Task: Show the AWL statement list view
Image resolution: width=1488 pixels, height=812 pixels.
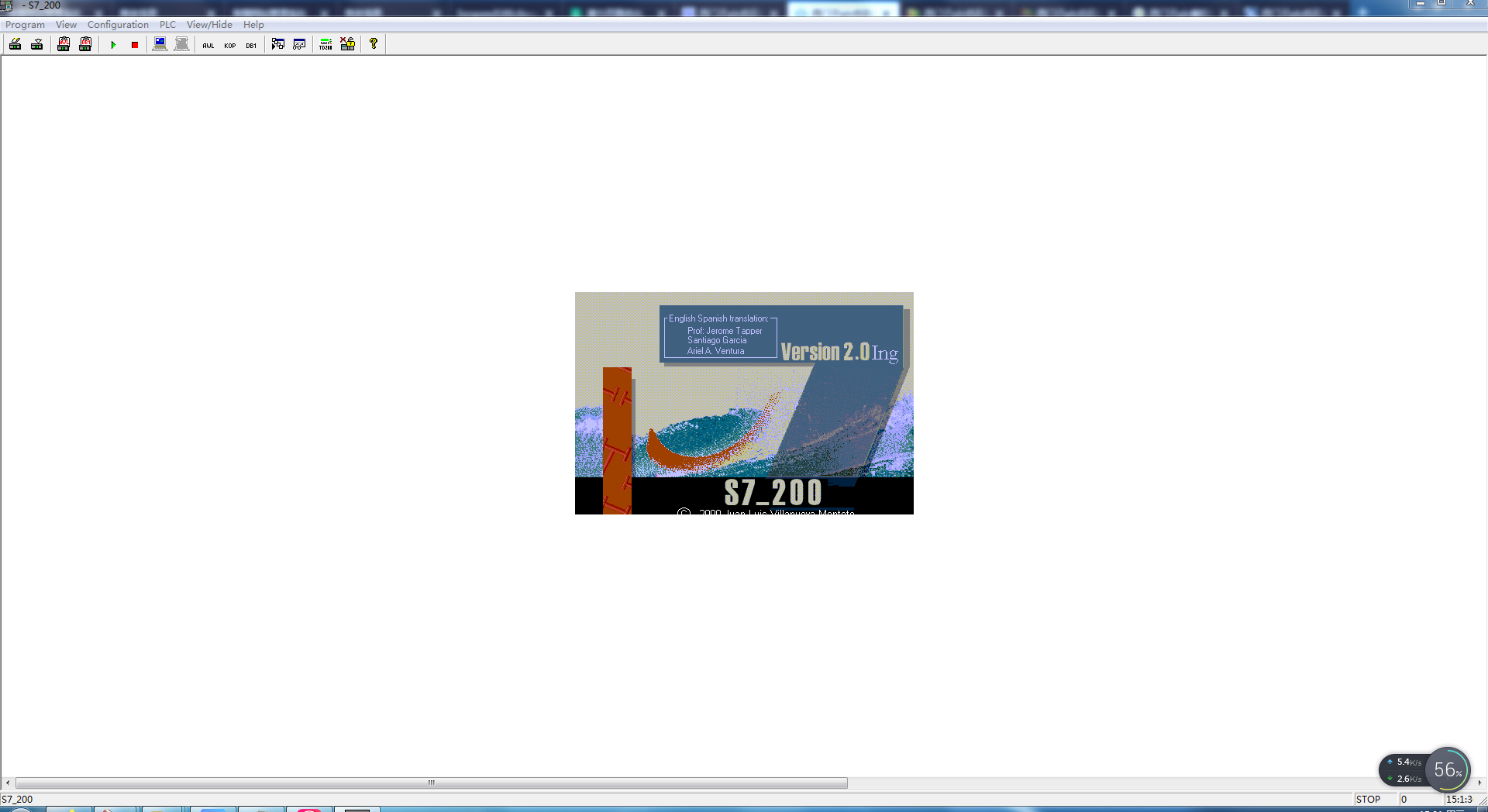Action: (x=208, y=45)
